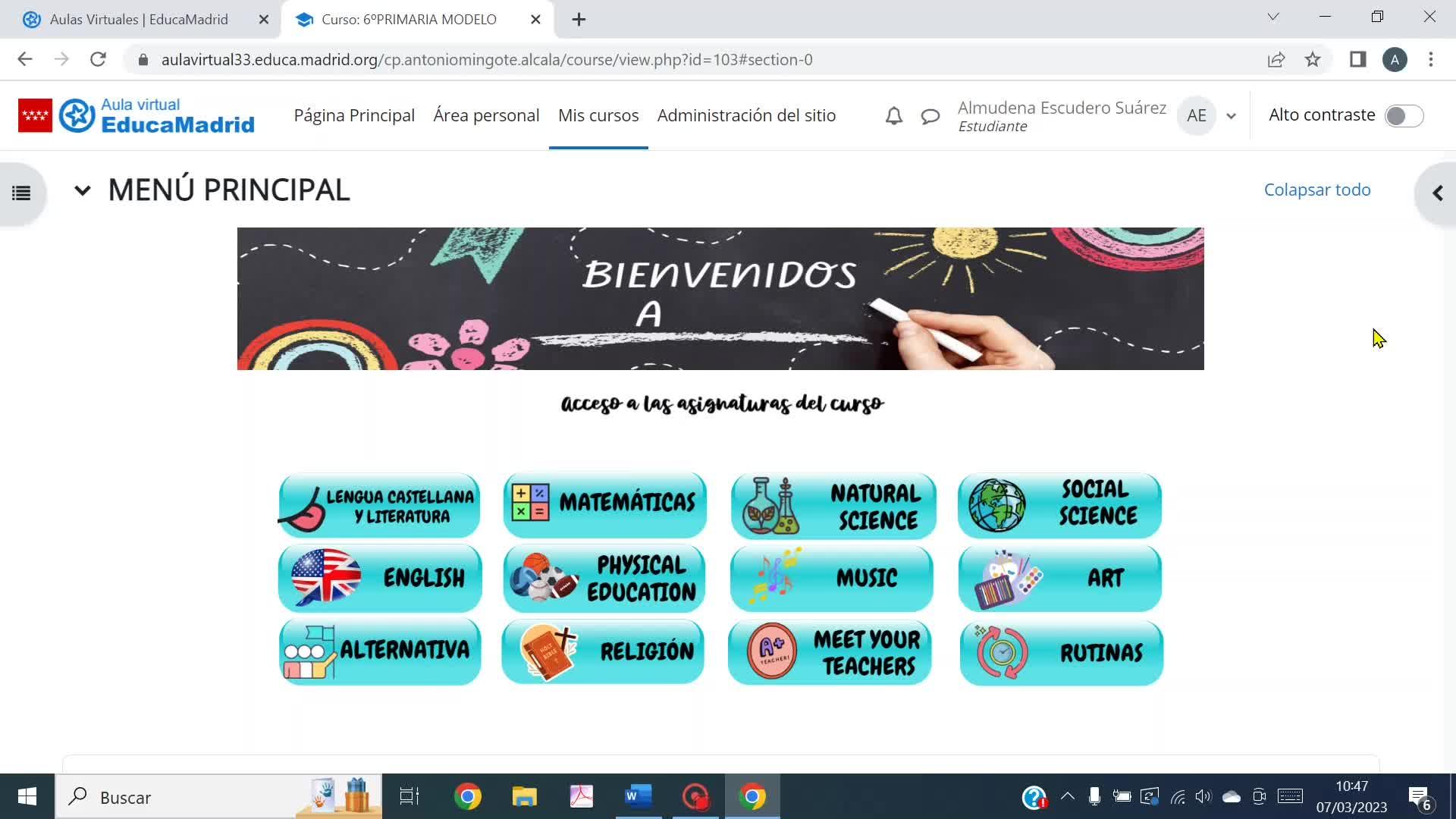Go to Mis cursos menu item
This screenshot has height=819, width=1456.
tap(598, 115)
